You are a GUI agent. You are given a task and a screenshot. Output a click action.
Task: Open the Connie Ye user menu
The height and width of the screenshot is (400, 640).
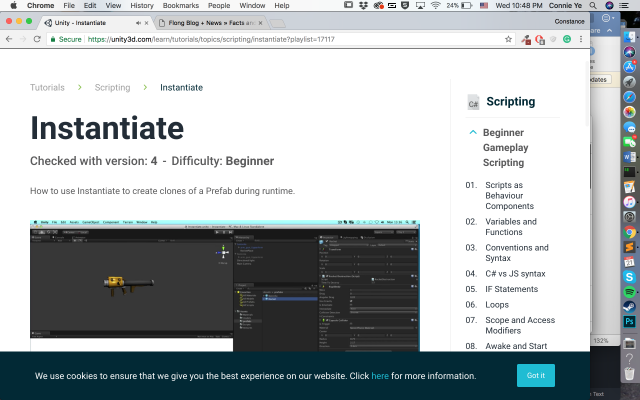coord(565,6)
